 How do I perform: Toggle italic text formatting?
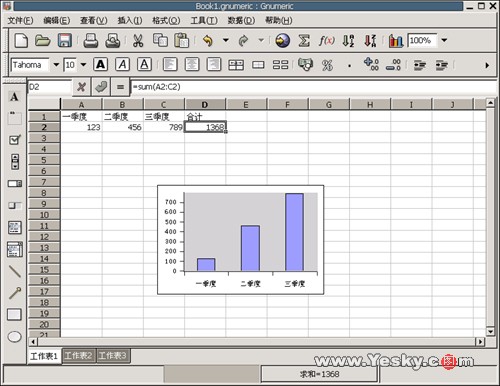pyautogui.click(x=122, y=64)
